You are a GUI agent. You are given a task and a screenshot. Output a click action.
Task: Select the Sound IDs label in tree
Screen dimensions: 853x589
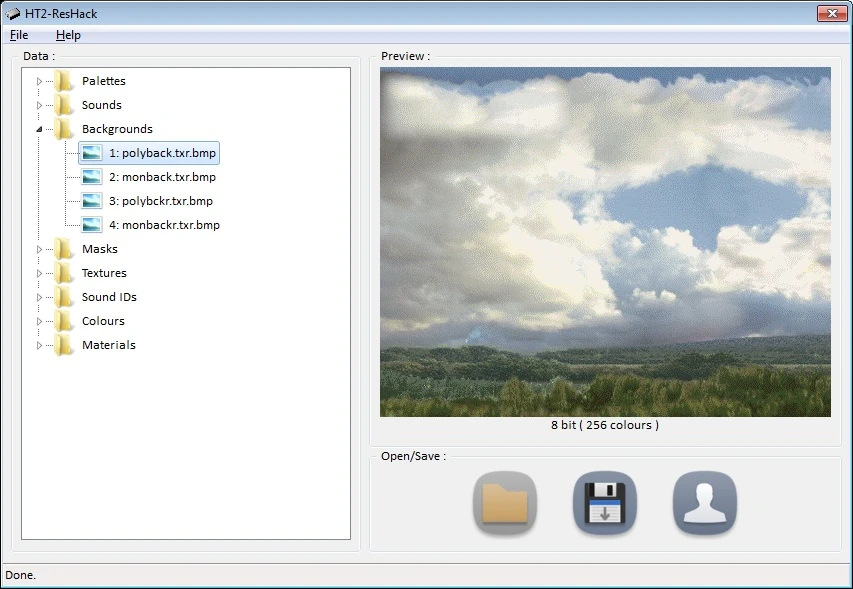(109, 297)
